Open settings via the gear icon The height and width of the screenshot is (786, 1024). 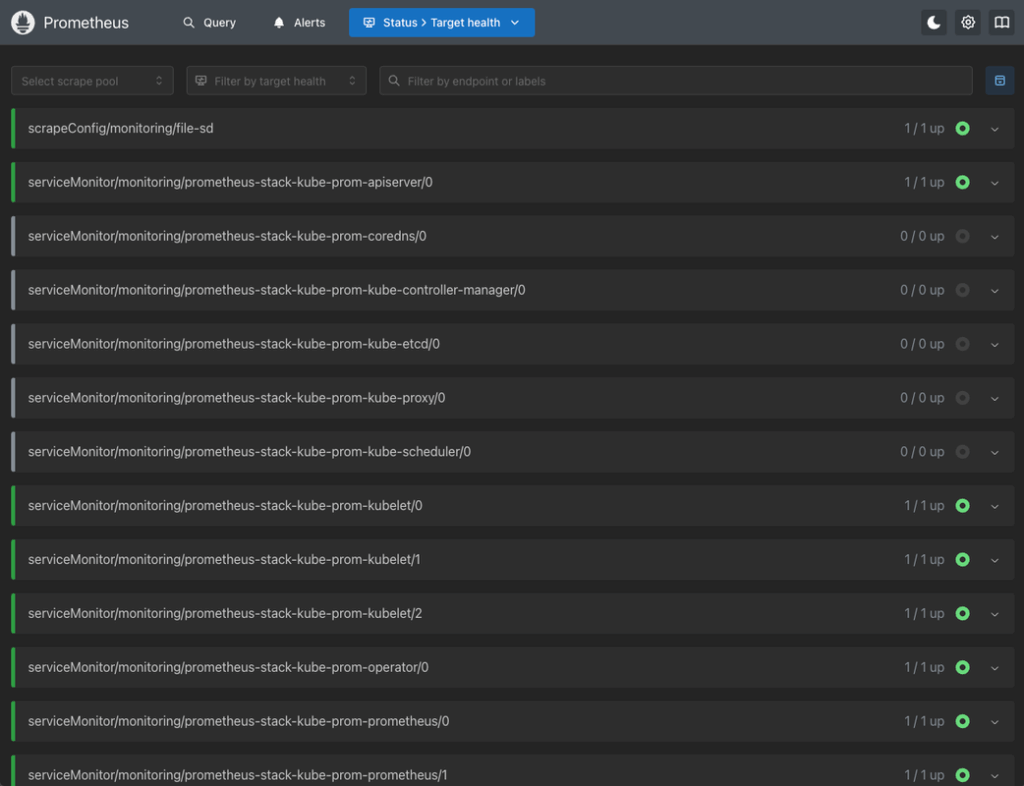pos(967,22)
